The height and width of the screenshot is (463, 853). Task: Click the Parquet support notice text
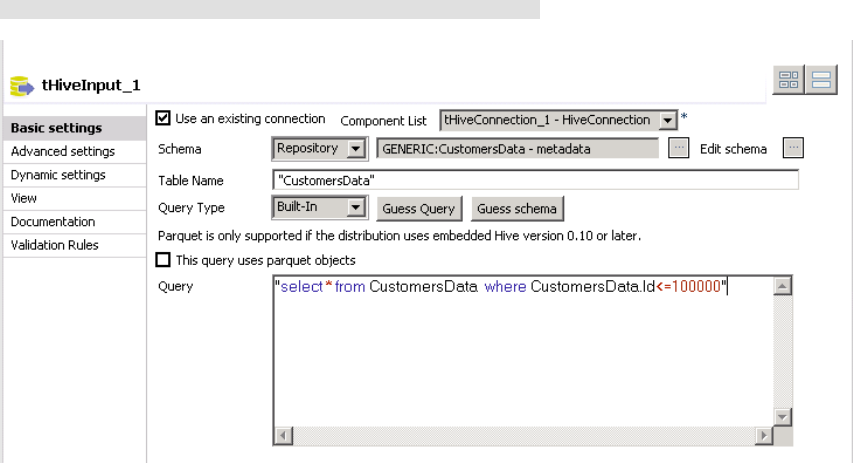399,236
